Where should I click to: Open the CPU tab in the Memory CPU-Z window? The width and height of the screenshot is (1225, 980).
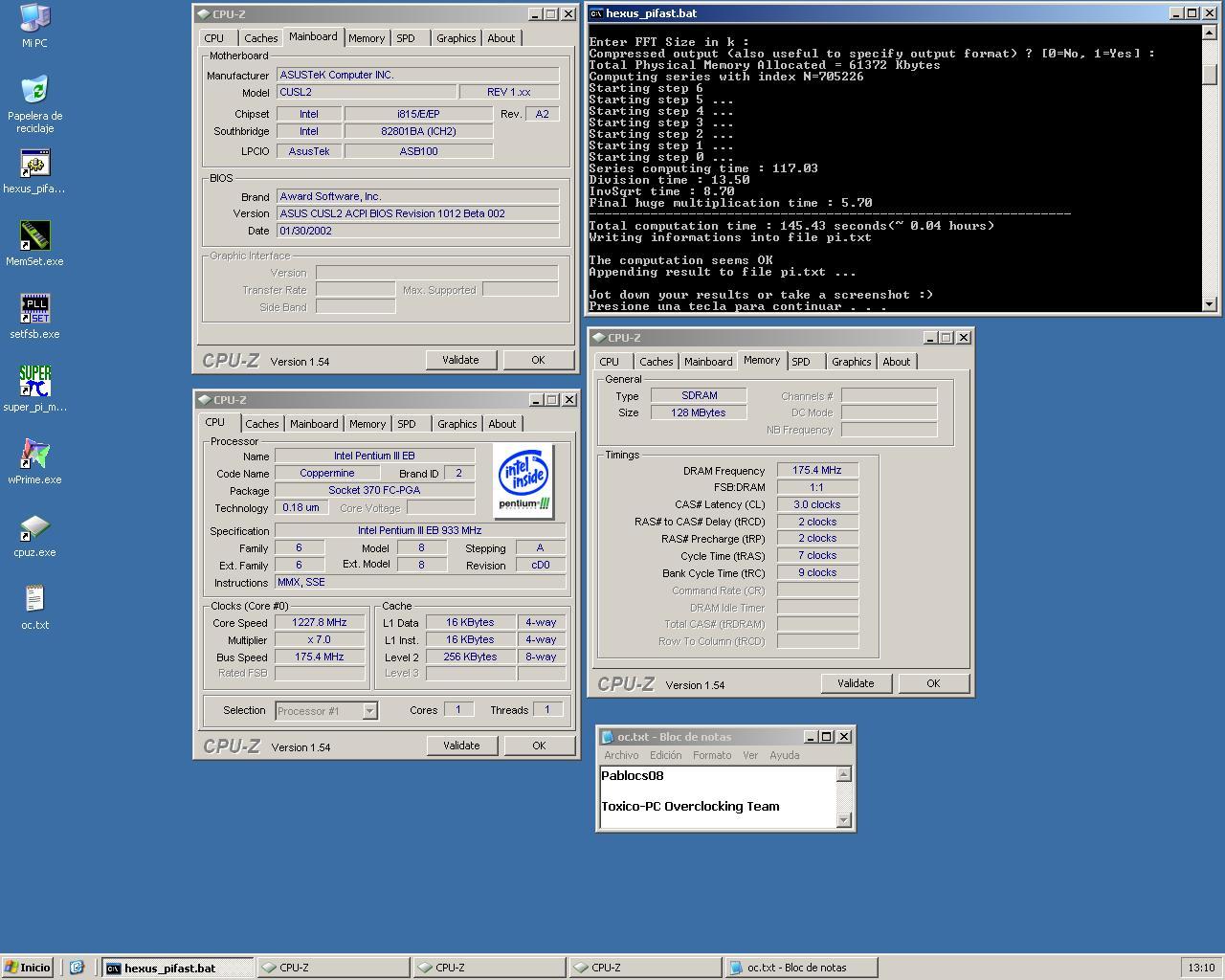610,362
